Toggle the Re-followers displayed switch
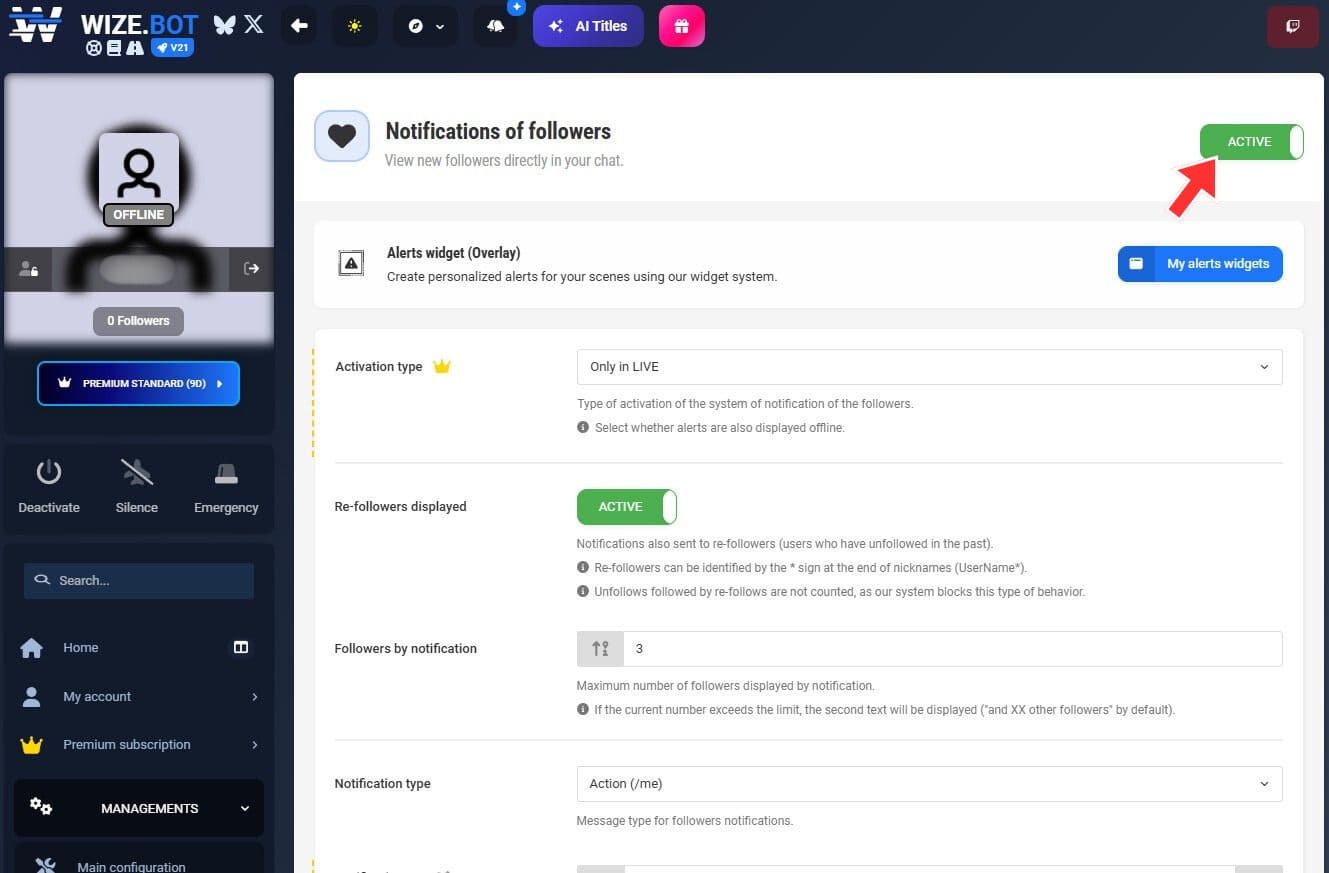1329x873 pixels. pyautogui.click(x=626, y=507)
